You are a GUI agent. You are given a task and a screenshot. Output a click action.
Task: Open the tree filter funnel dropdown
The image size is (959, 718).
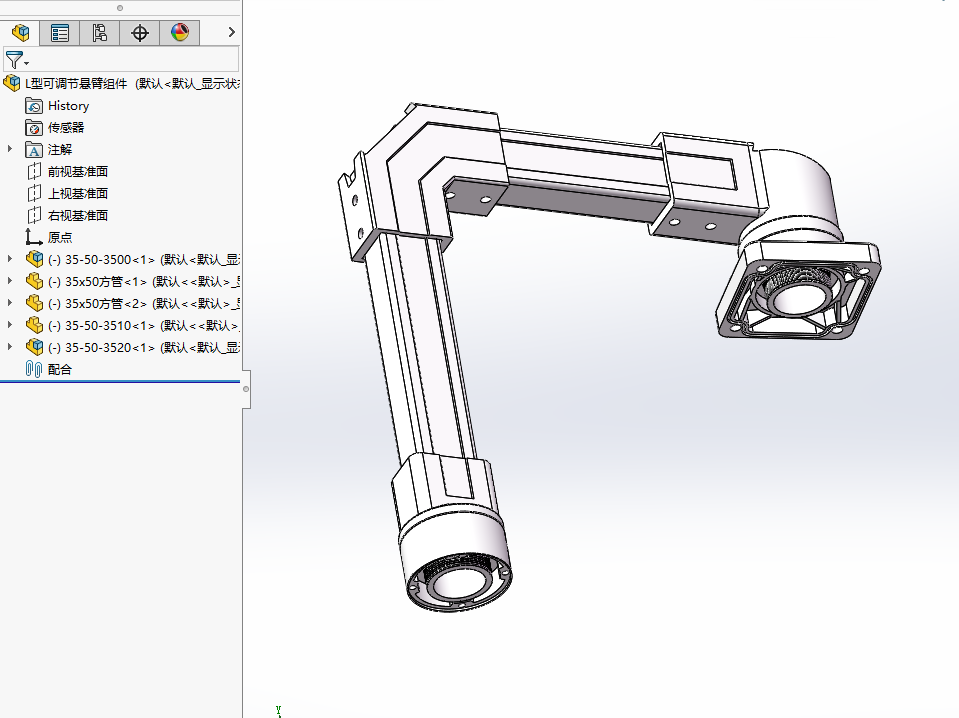17,60
